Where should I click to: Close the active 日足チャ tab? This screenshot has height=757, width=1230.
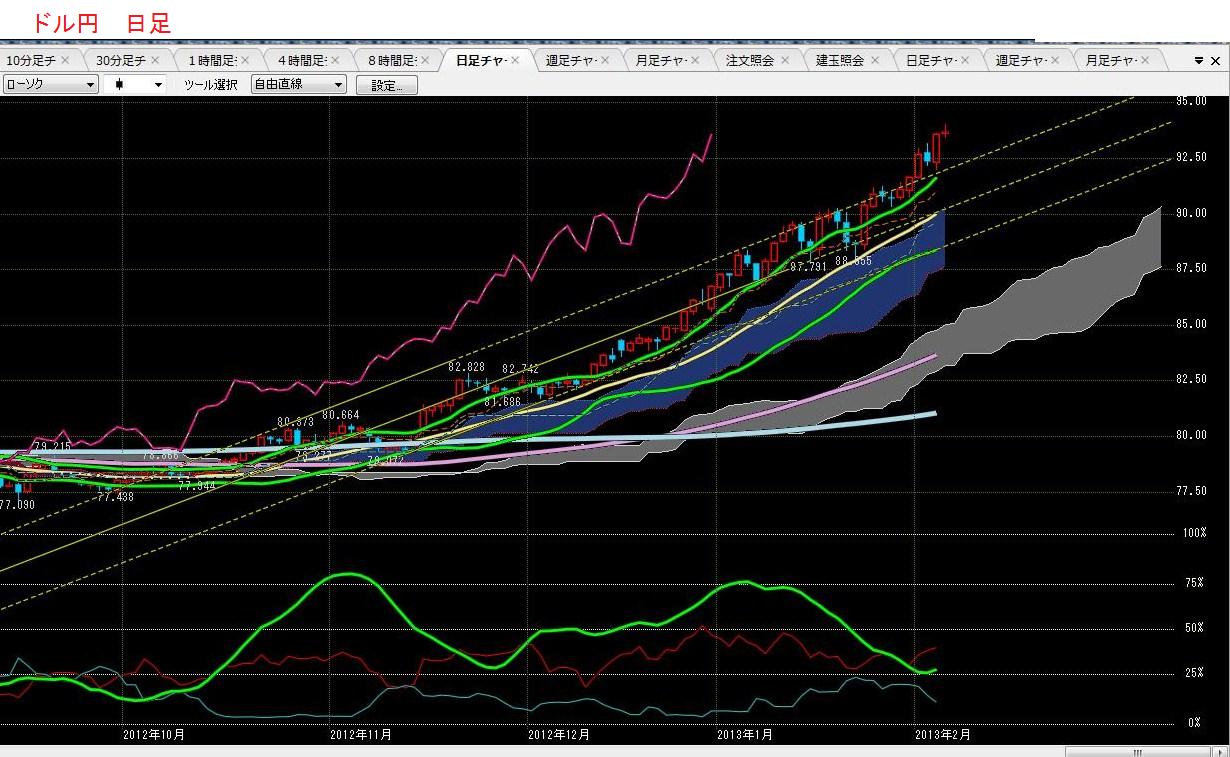(x=516, y=61)
